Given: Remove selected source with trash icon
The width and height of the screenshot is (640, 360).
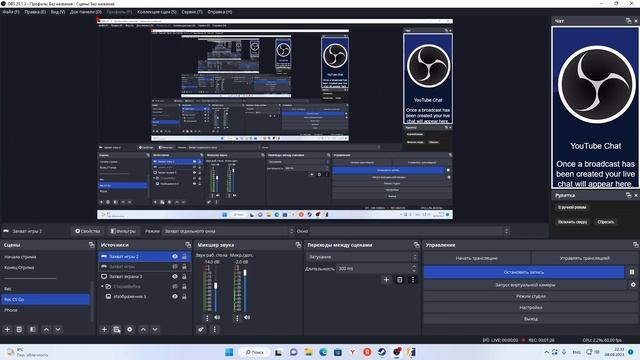Looking at the screenshot, I should click(x=117, y=329).
